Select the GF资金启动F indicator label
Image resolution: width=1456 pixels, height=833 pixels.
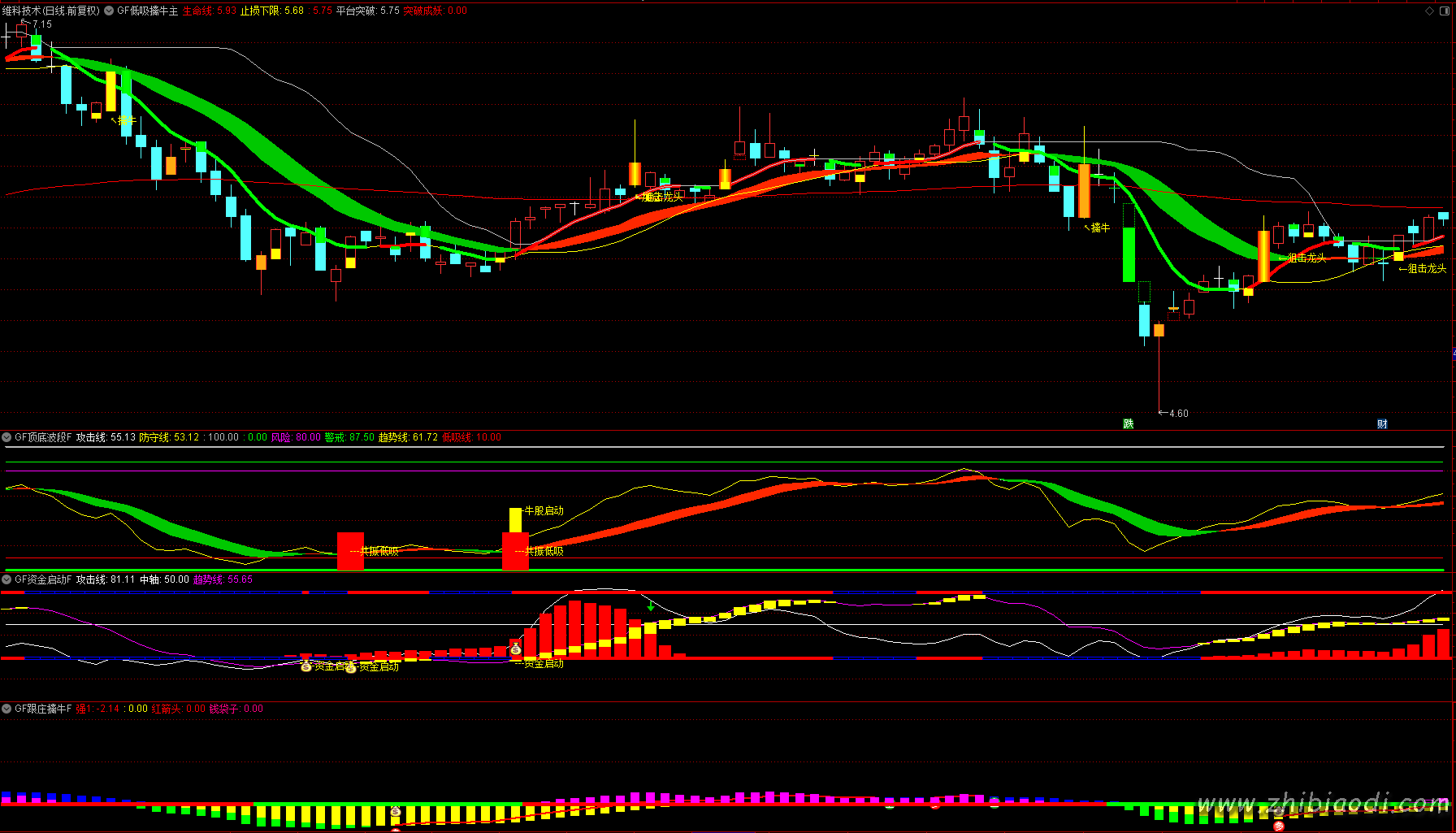coord(43,579)
